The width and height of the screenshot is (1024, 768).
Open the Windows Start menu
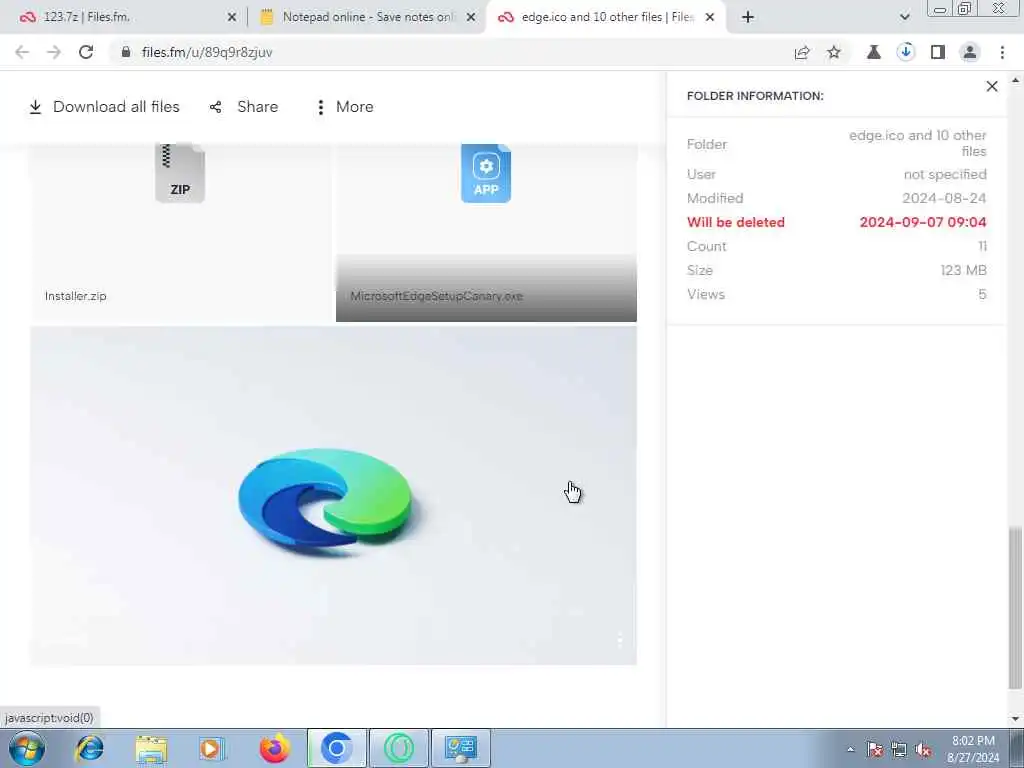pyautogui.click(x=27, y=748)
